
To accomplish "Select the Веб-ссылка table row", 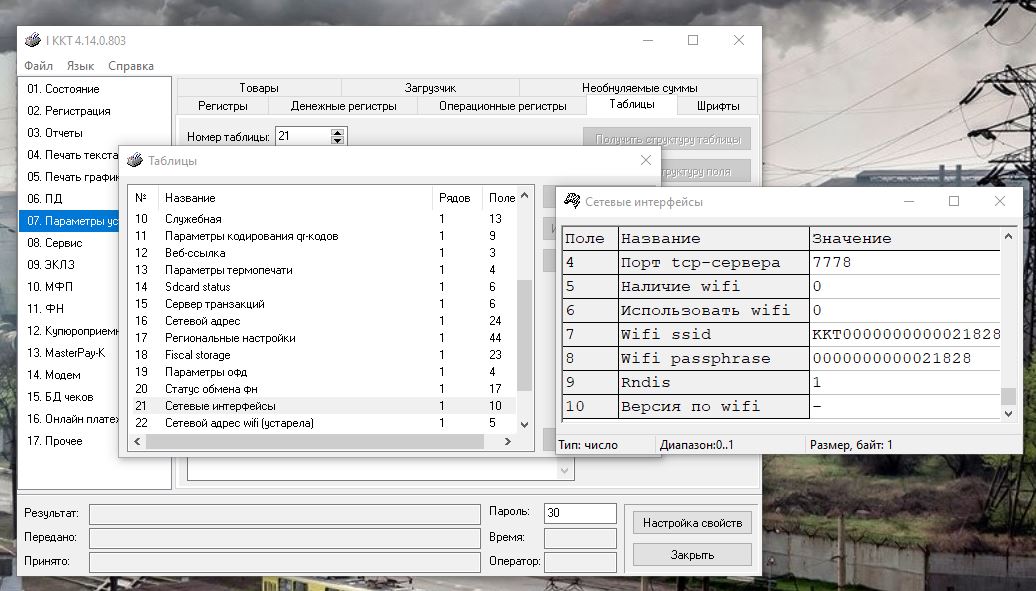I will point(322,253).
